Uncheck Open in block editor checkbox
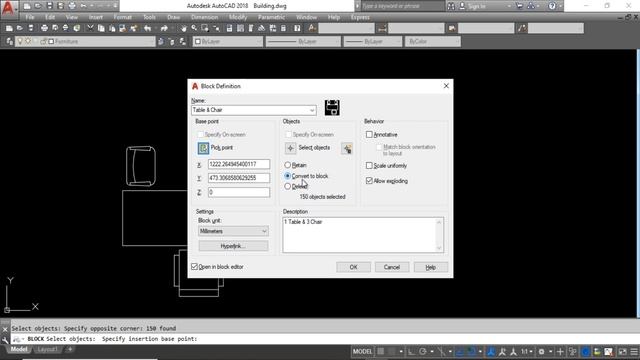640x360 pixels. 194,267
